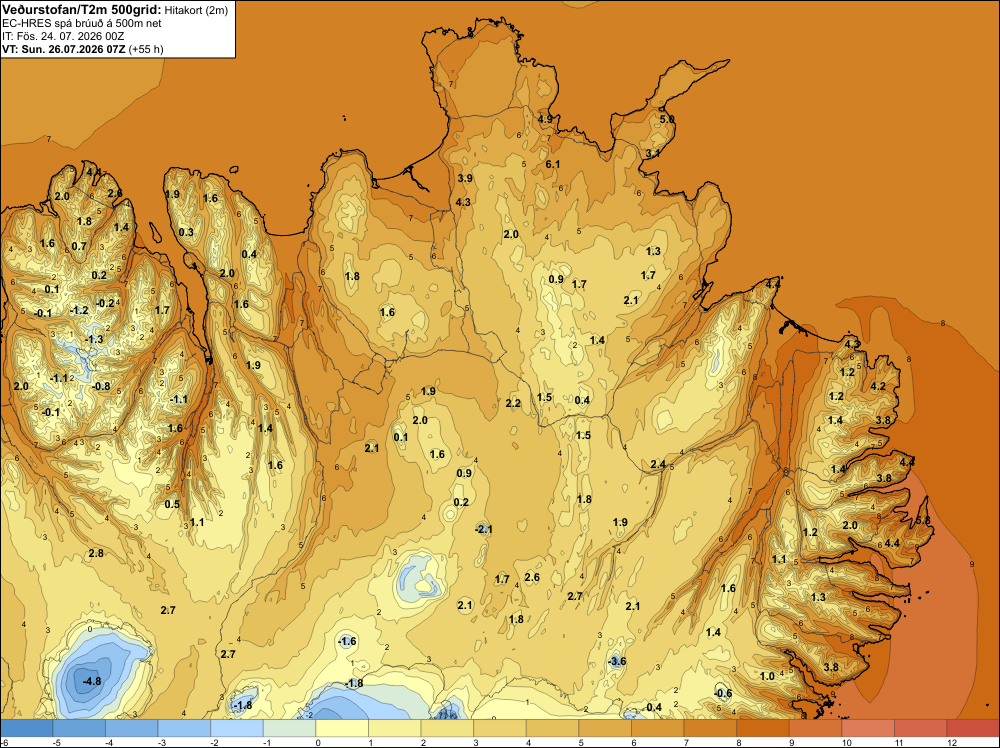The width and height of the screenshot is (1000, 748).
Task: Click the '1.0' temperature value
Action: tap(767, 676)
